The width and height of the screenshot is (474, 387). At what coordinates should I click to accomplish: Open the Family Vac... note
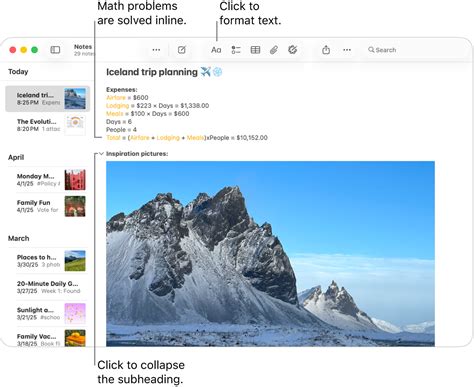[47, 338]
